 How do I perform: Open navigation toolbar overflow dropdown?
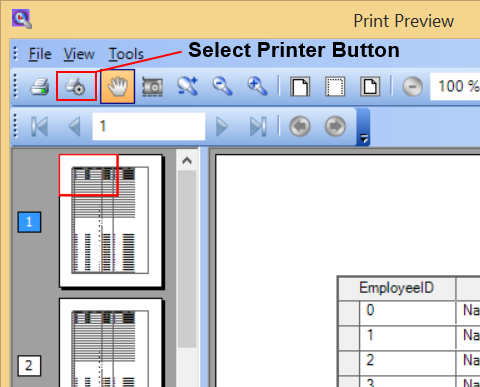coord(363,127)
